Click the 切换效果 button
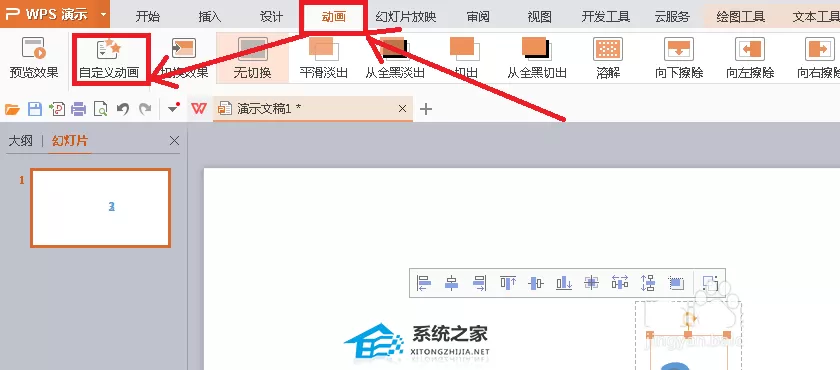Image resolution: width=840 pixels, height=370 pixels. click(184, 58)
